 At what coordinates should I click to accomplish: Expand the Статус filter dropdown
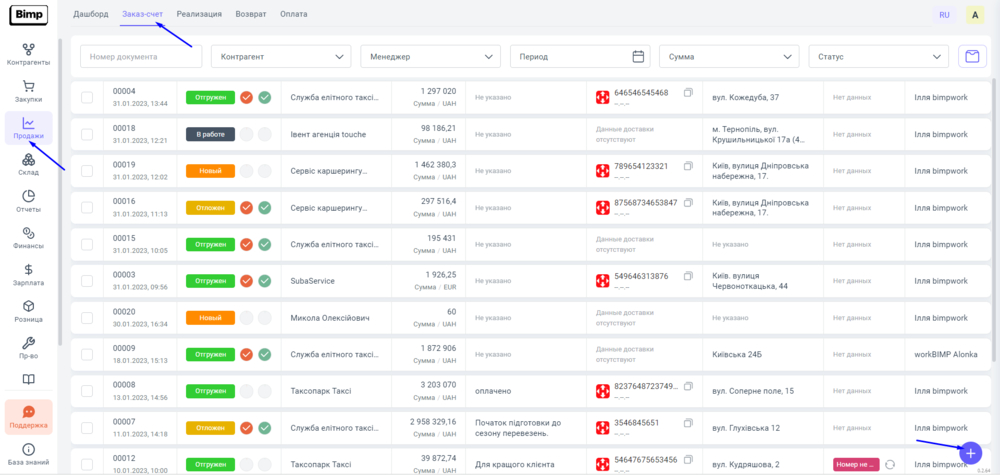click(x=878, y=57)
